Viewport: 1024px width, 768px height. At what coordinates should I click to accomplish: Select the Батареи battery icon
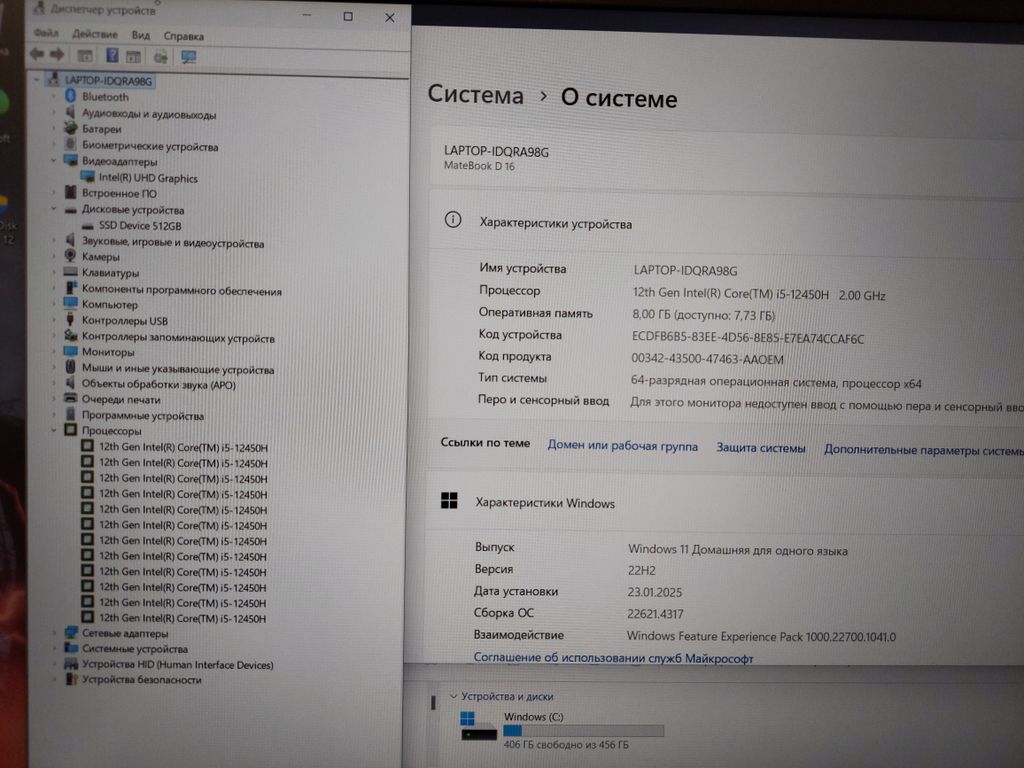pyautogui.click(x=71, y=128)
